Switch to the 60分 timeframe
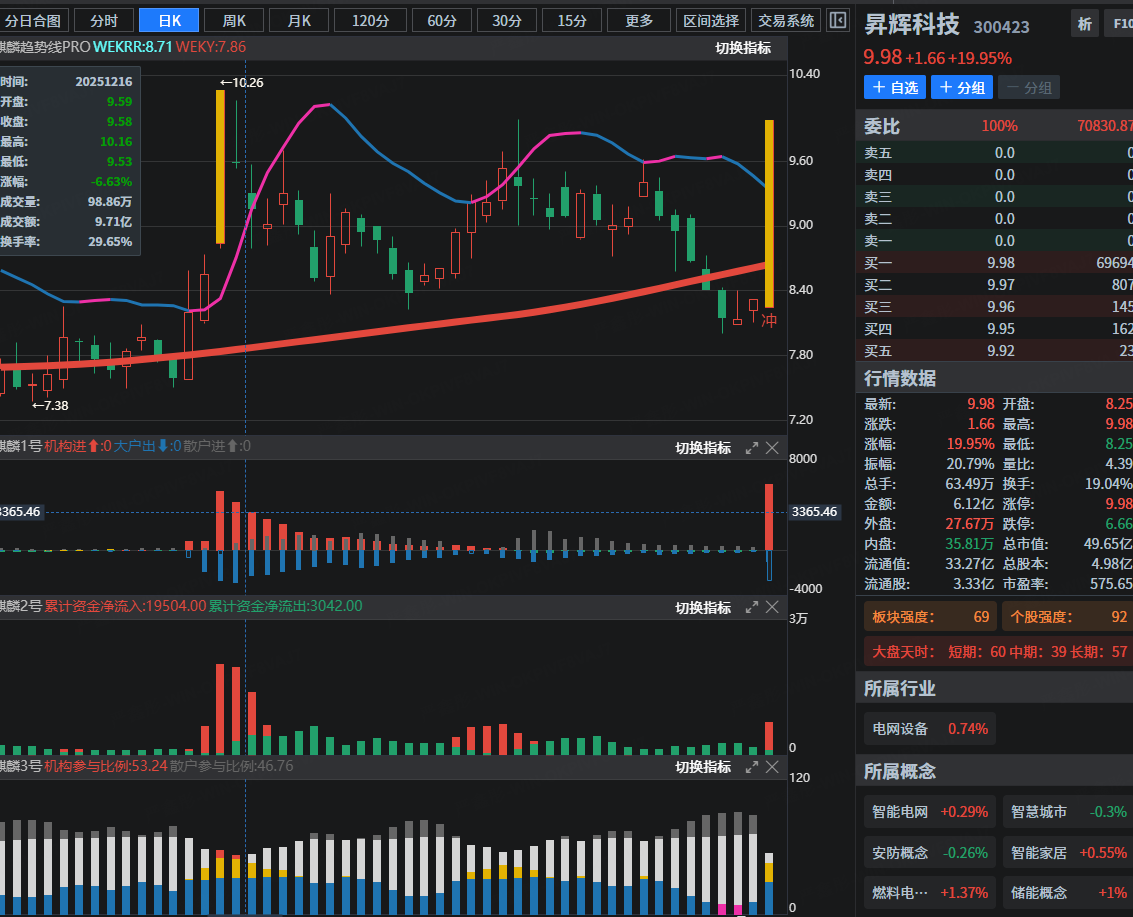Image resolution: width=1133 pixels, height=917 pixels. (442, 20)
